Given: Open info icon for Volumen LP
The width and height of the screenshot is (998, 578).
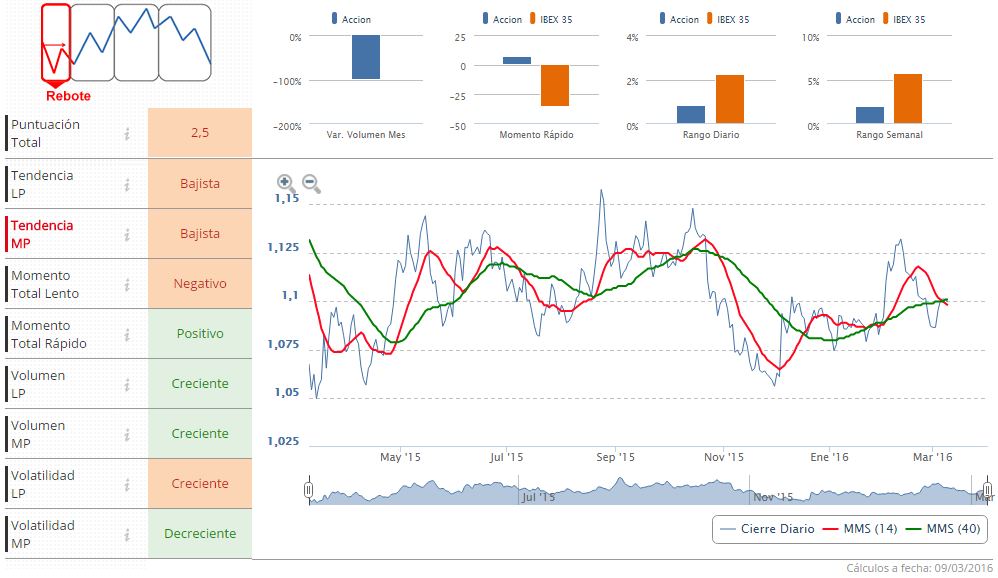Looking at the screenshot, I should [127, 384].
